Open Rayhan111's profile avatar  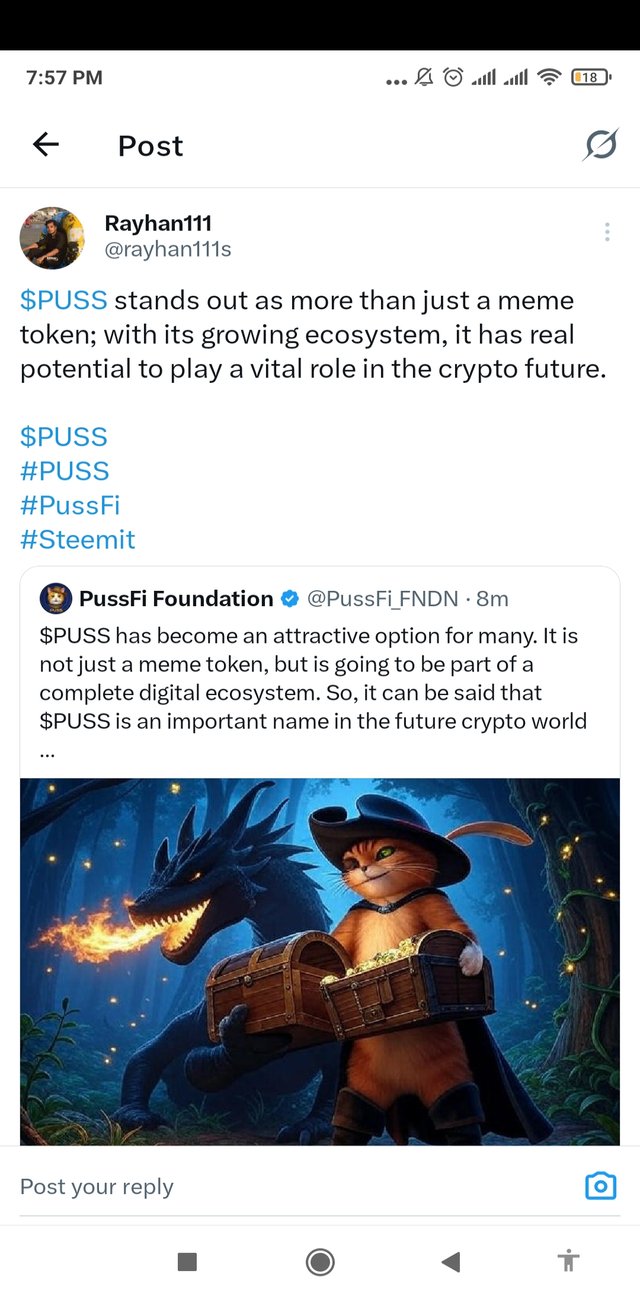(x=52, y=238)
